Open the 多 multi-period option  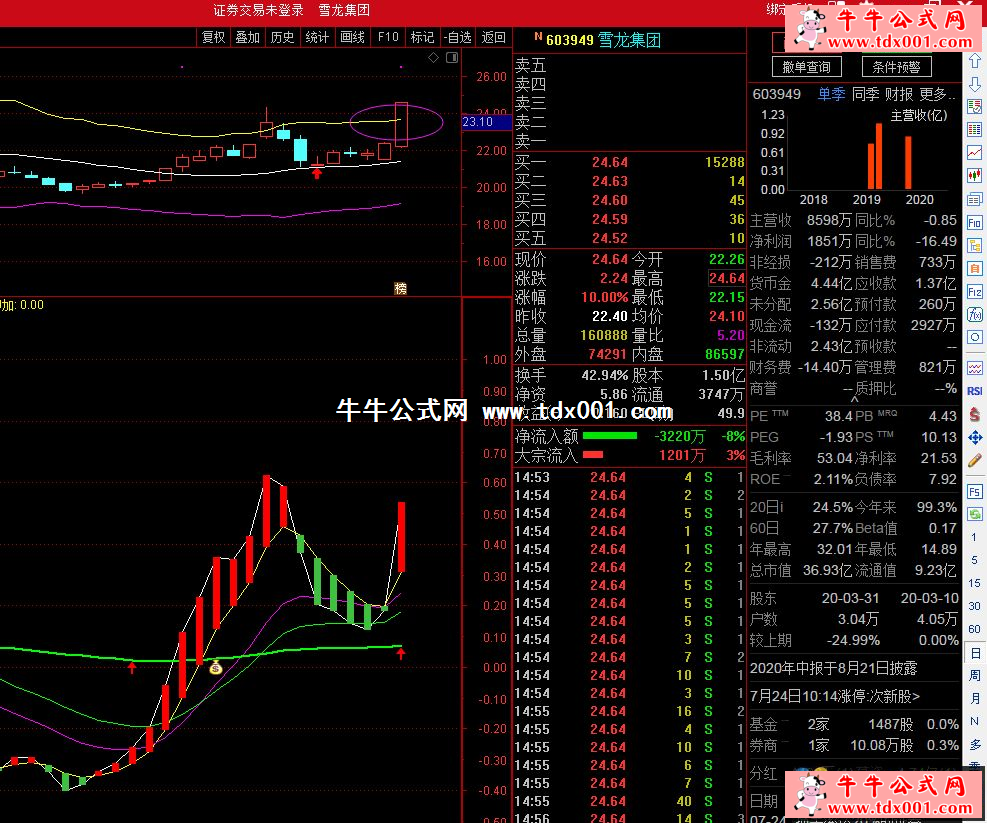pos(974,744)
